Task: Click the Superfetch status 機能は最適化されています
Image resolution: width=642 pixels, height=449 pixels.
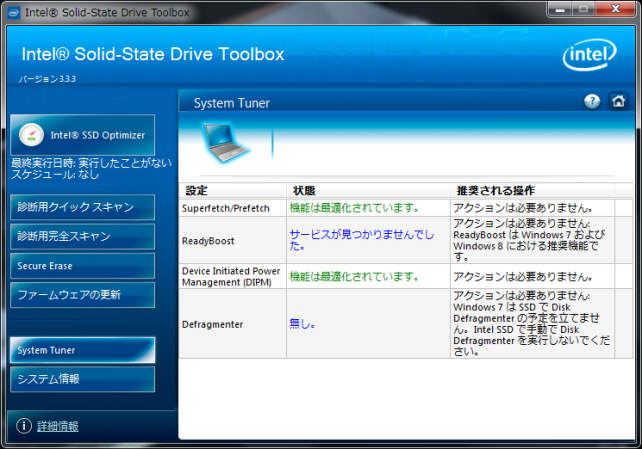Action: point(354,208)
